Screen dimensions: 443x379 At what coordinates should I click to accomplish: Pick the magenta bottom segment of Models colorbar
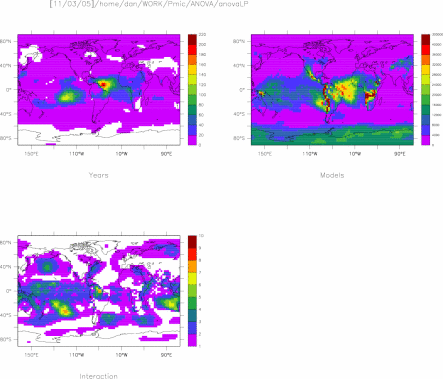426,140
